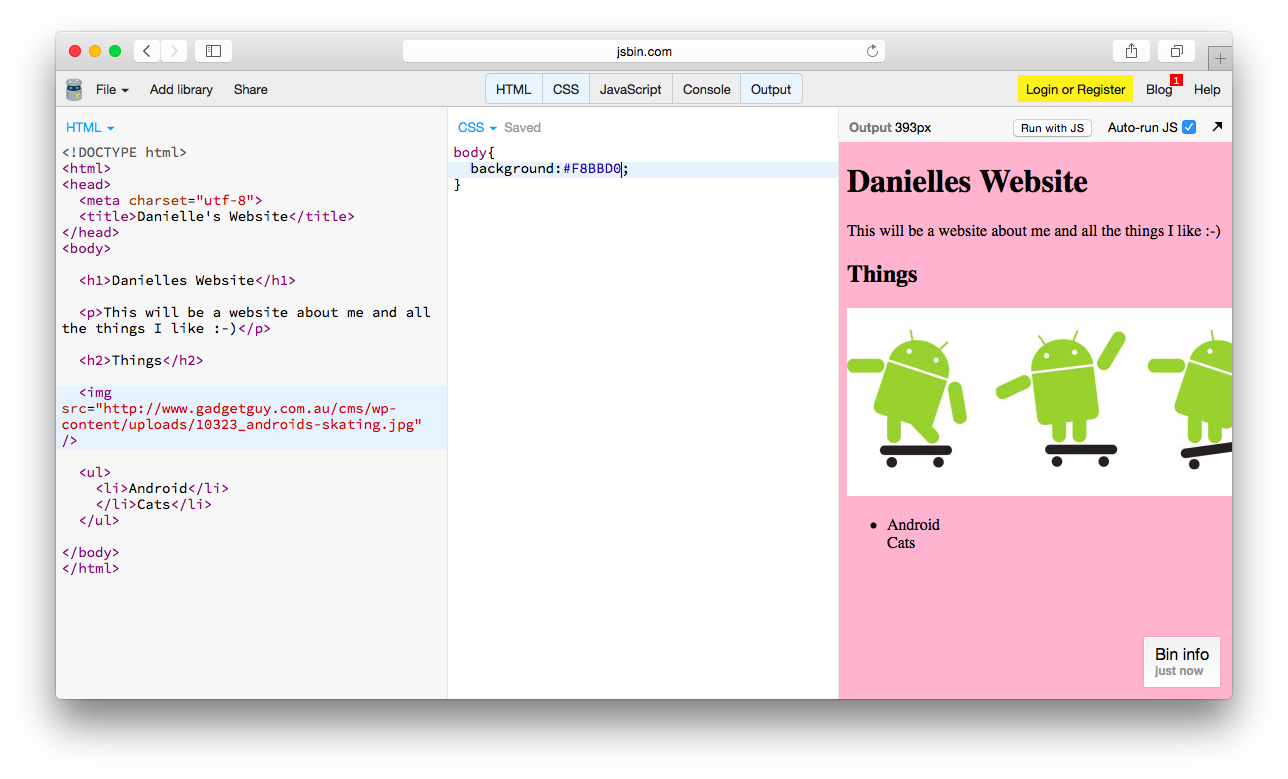Click the Cats item in output
The image size is (1288, 779).
[901, 543]
